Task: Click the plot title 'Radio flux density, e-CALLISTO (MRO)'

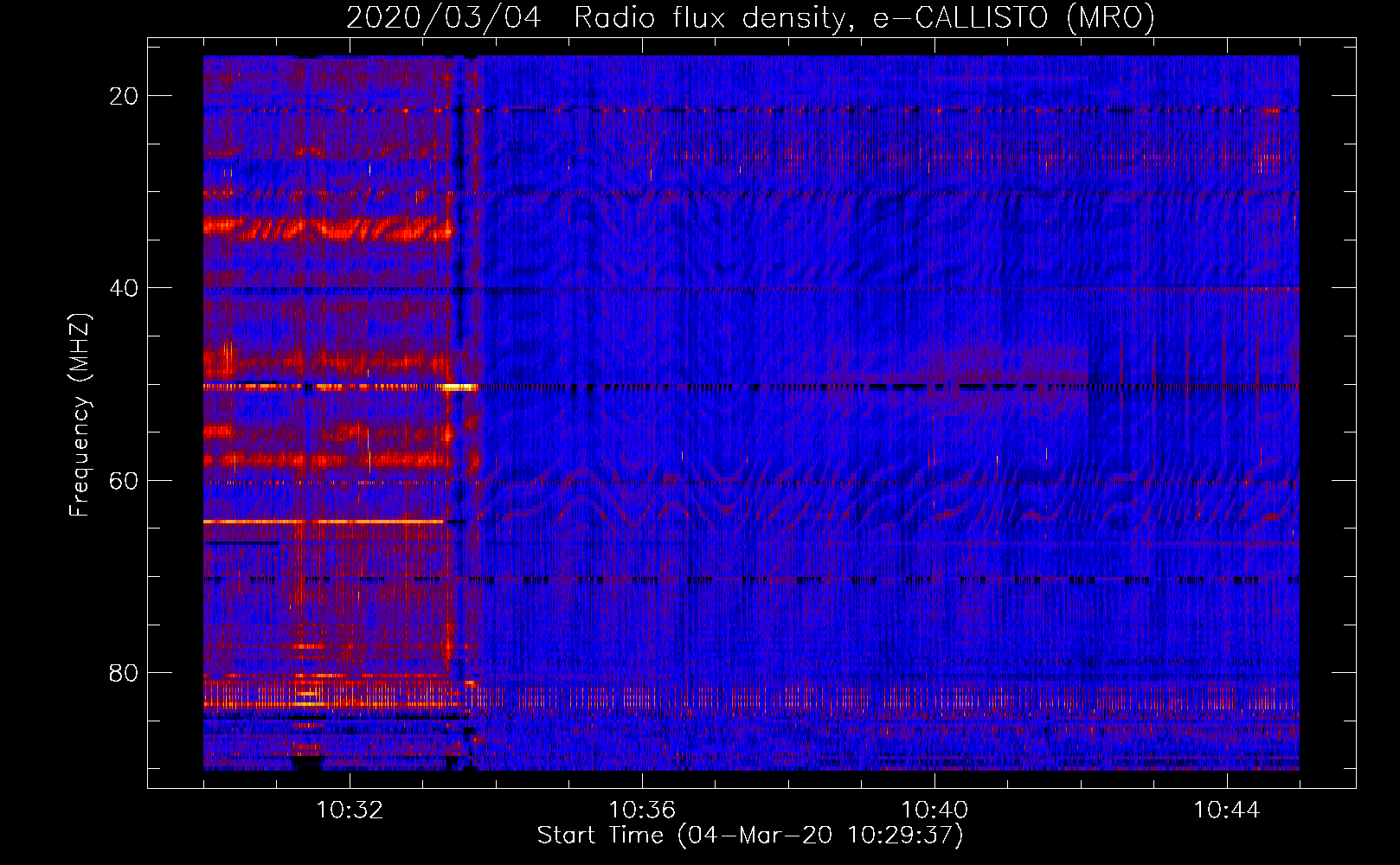Action: [864, 17]
